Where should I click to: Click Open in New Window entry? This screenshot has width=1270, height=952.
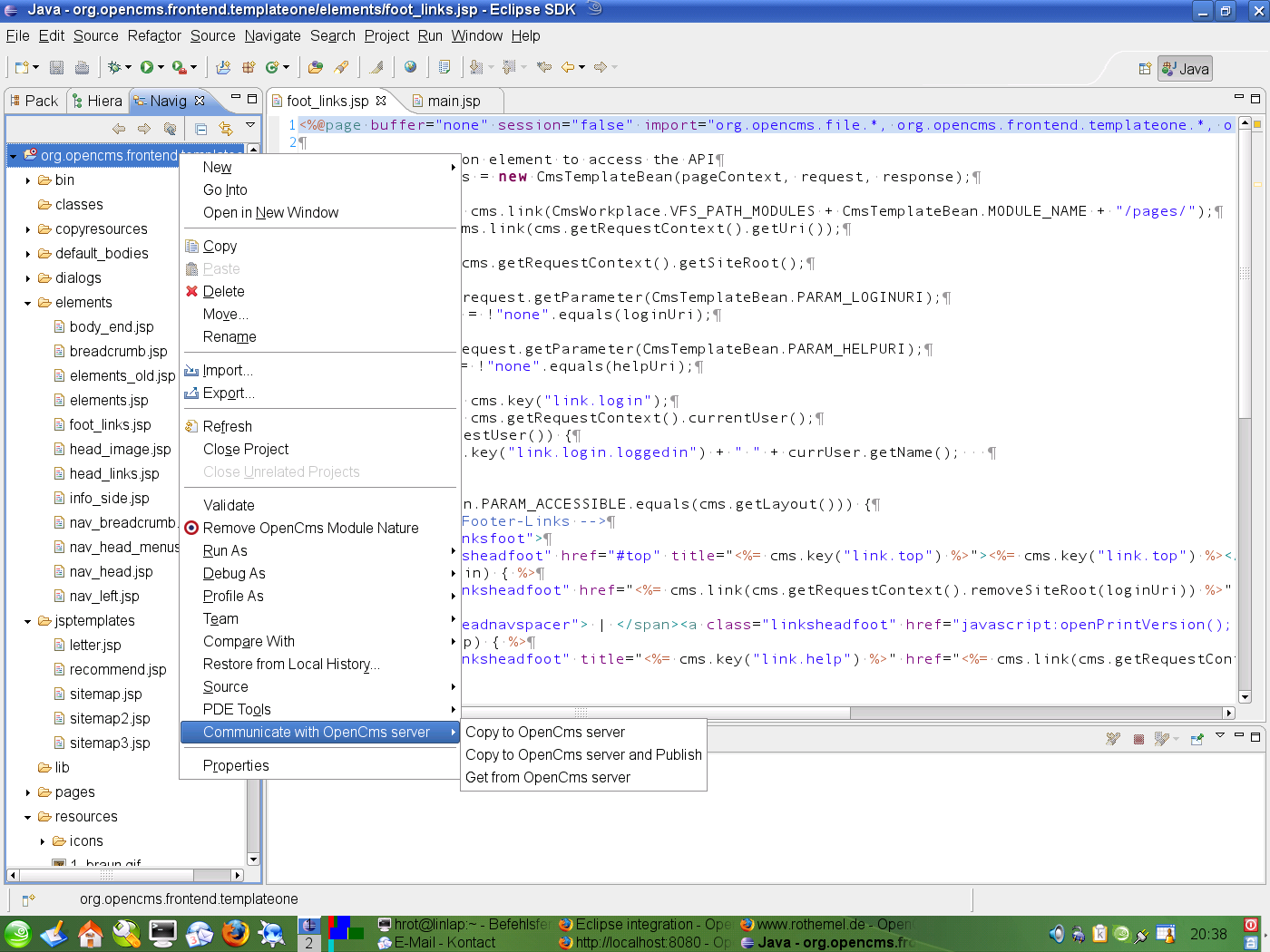coord(270,212)
